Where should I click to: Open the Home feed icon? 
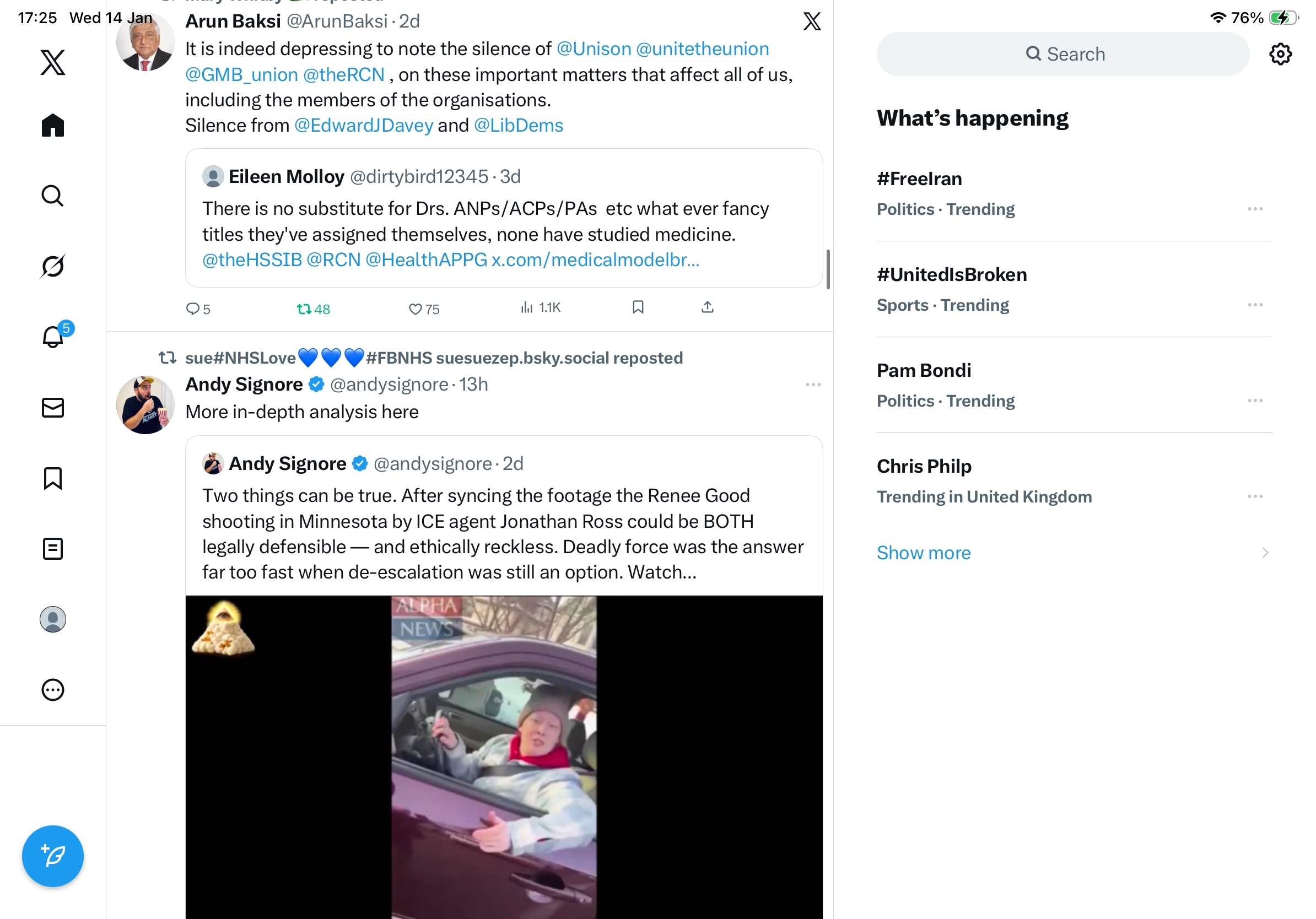(53, 125)
